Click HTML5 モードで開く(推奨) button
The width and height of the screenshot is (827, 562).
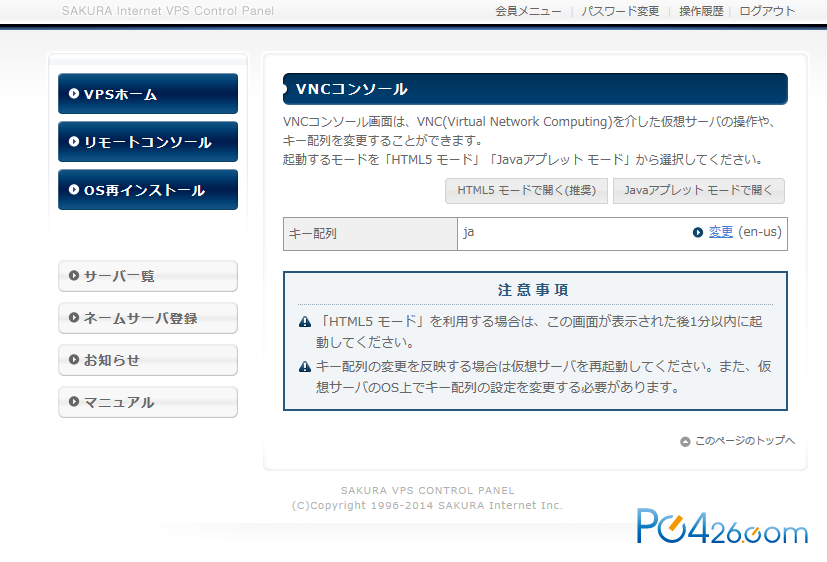coord(526,191)
